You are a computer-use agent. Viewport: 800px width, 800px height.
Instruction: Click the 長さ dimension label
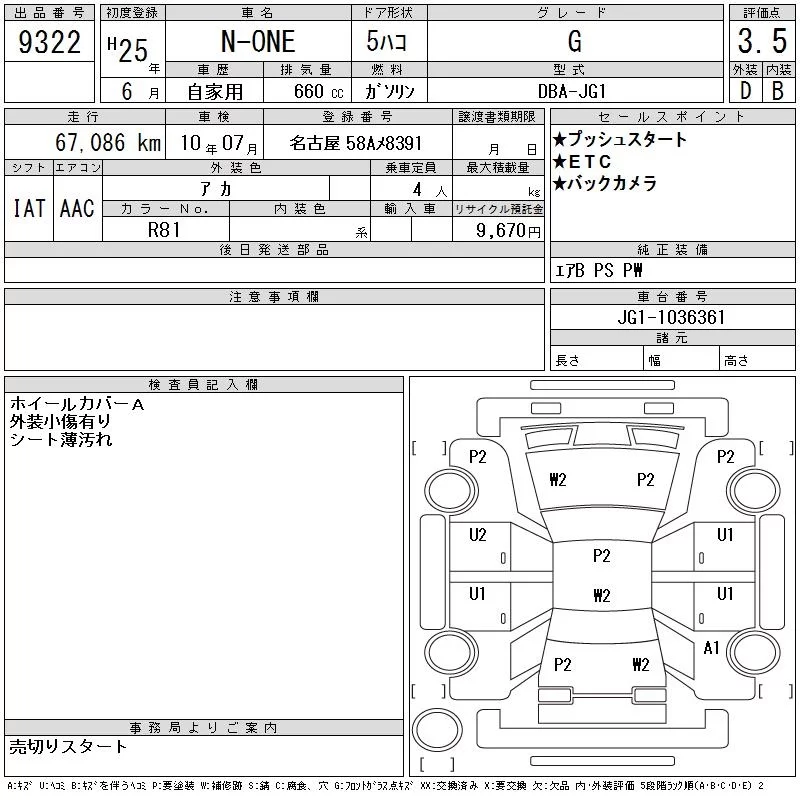[567, 361]
